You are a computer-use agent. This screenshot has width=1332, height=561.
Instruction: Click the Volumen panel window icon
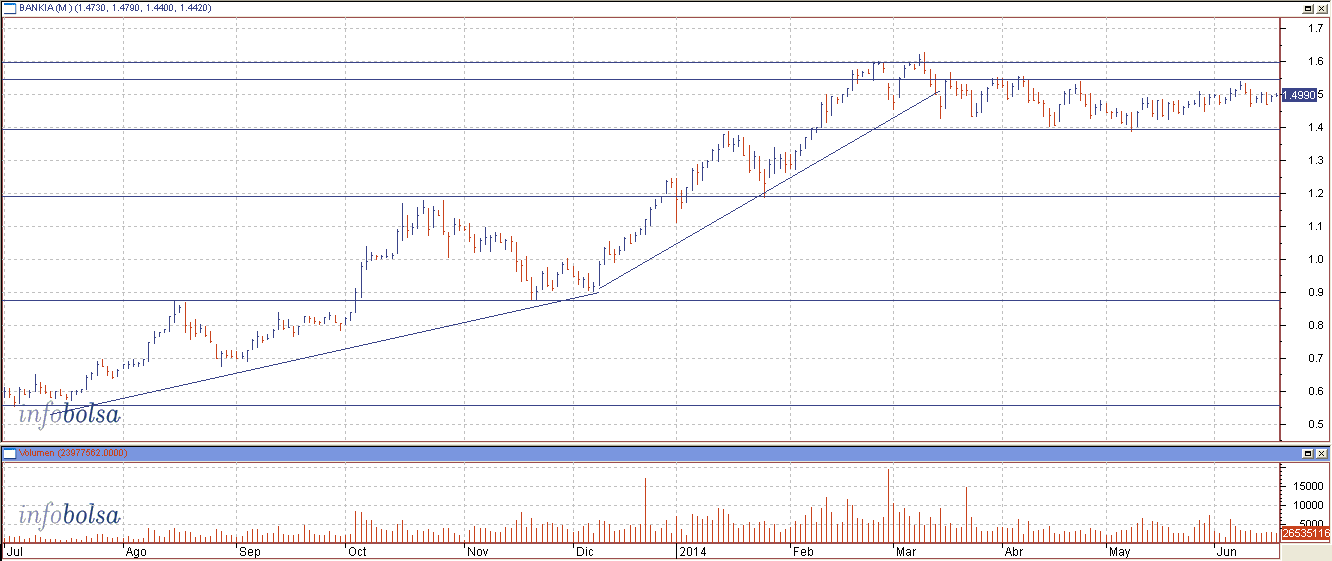tap(9, 453)
